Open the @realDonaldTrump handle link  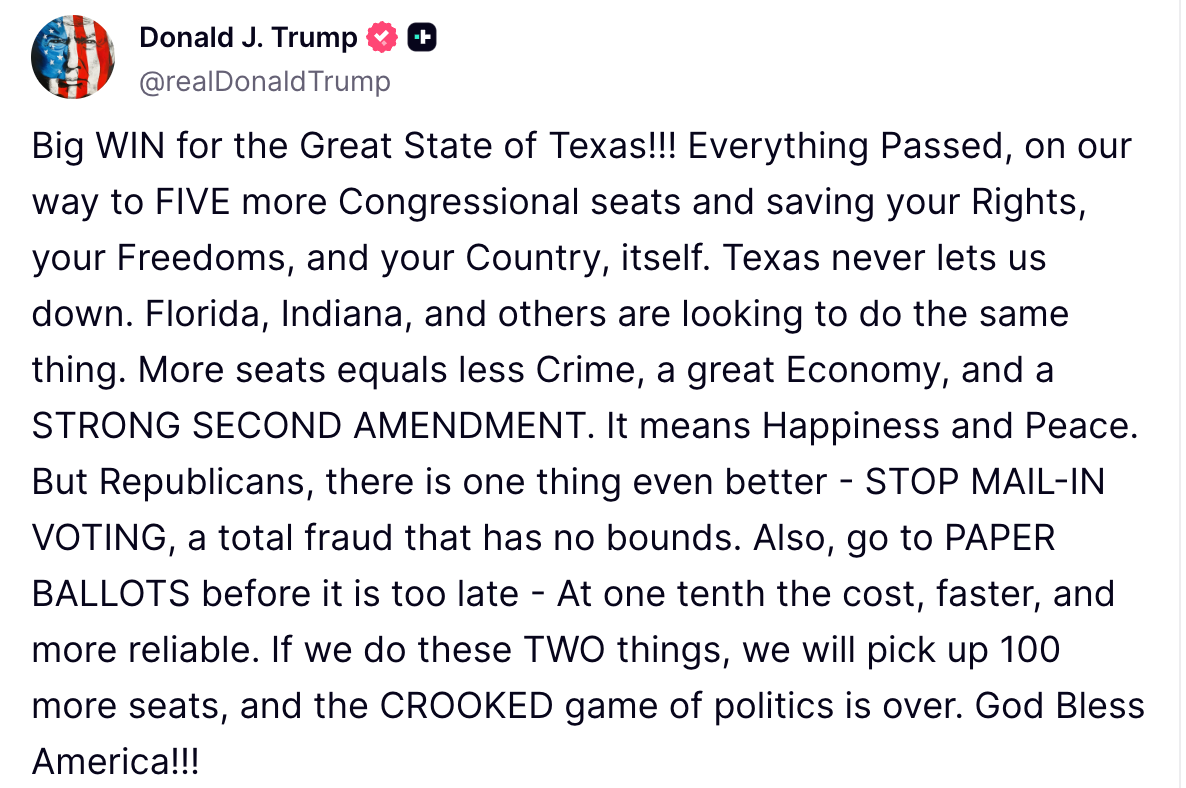[264, 81]
